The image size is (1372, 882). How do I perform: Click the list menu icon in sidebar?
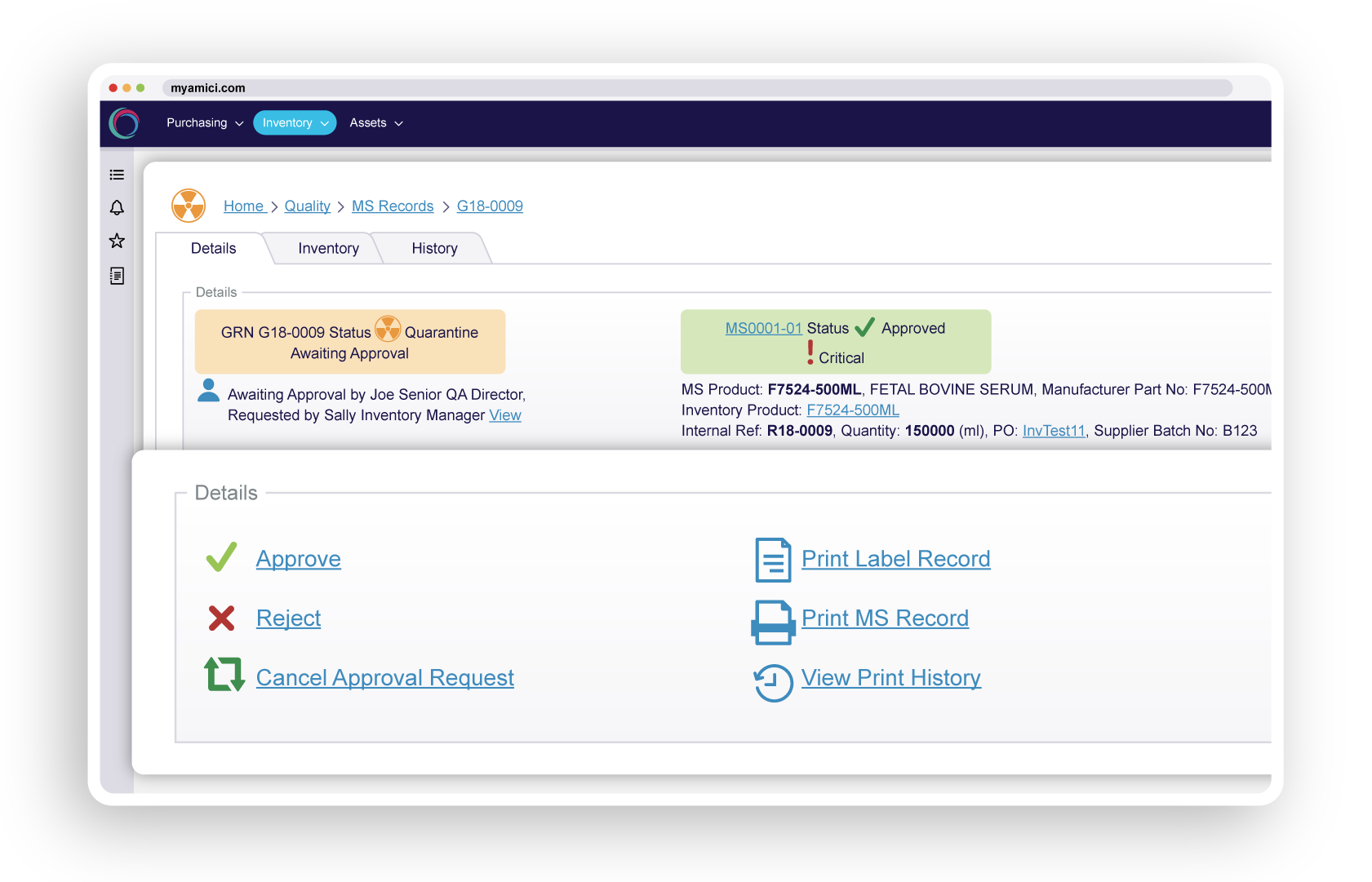117,175
